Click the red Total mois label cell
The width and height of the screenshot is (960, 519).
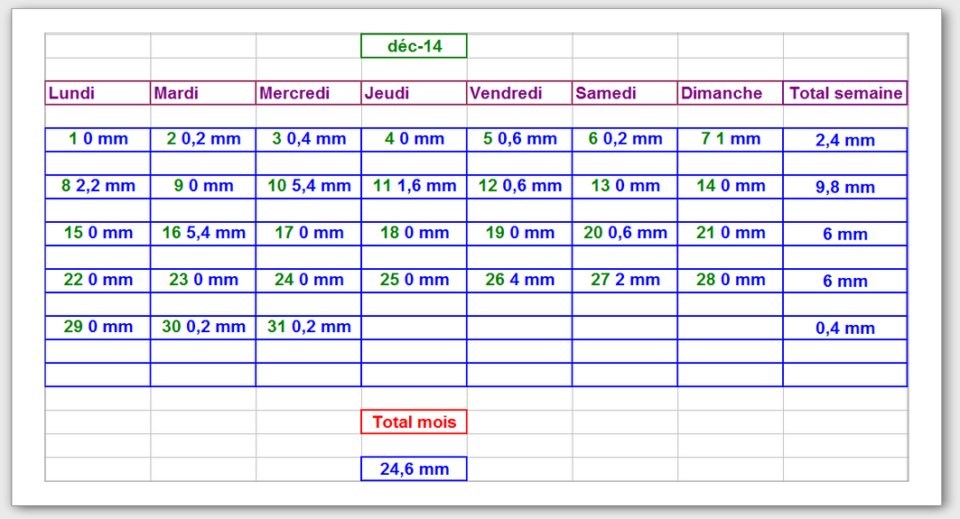coord(413,422)
